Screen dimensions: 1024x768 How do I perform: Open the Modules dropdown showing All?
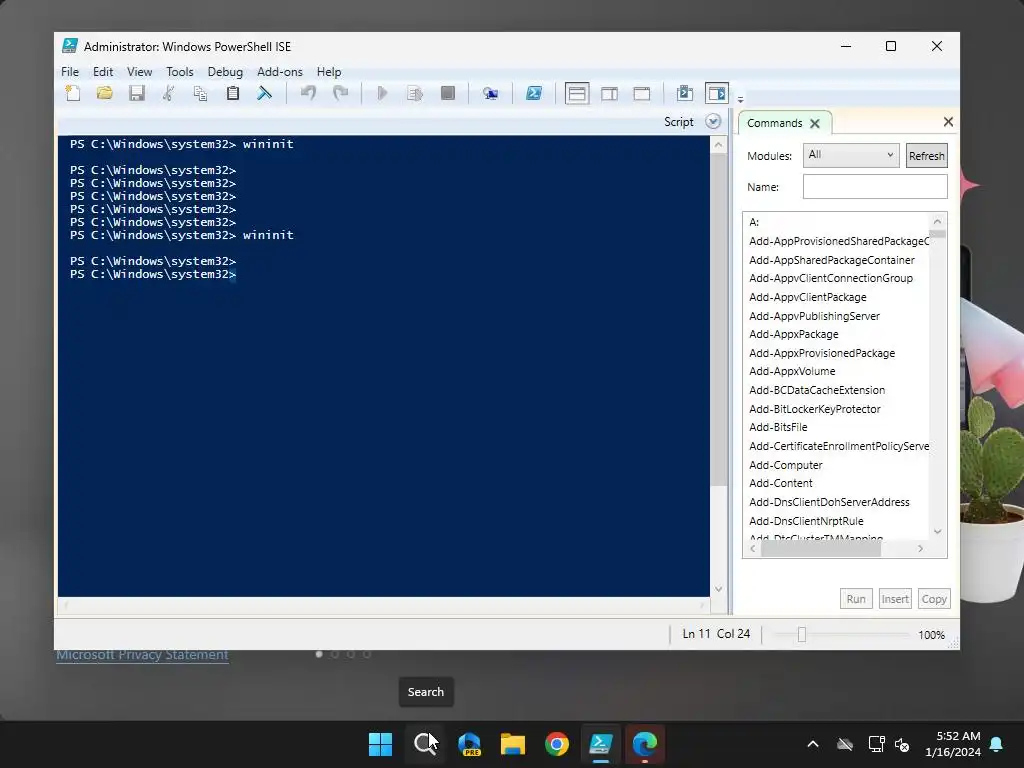(850, 155)
